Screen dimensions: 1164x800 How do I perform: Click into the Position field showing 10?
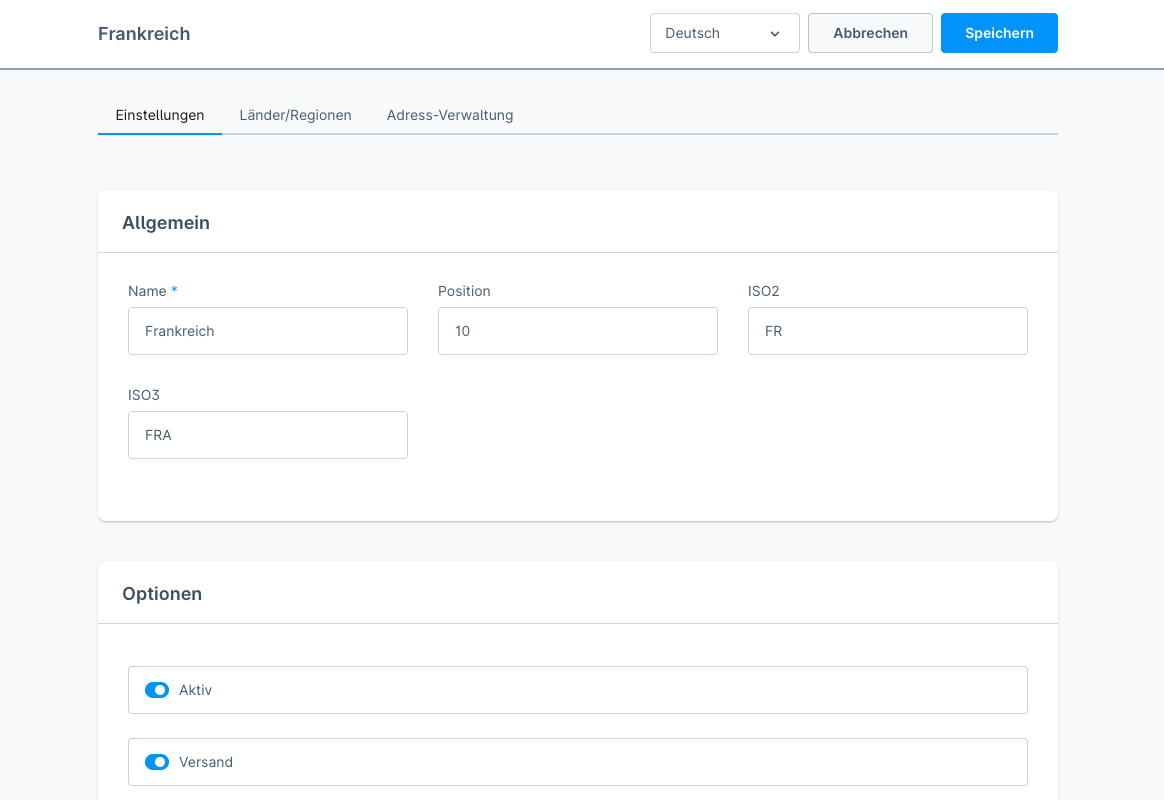click(x=578, y=331)
